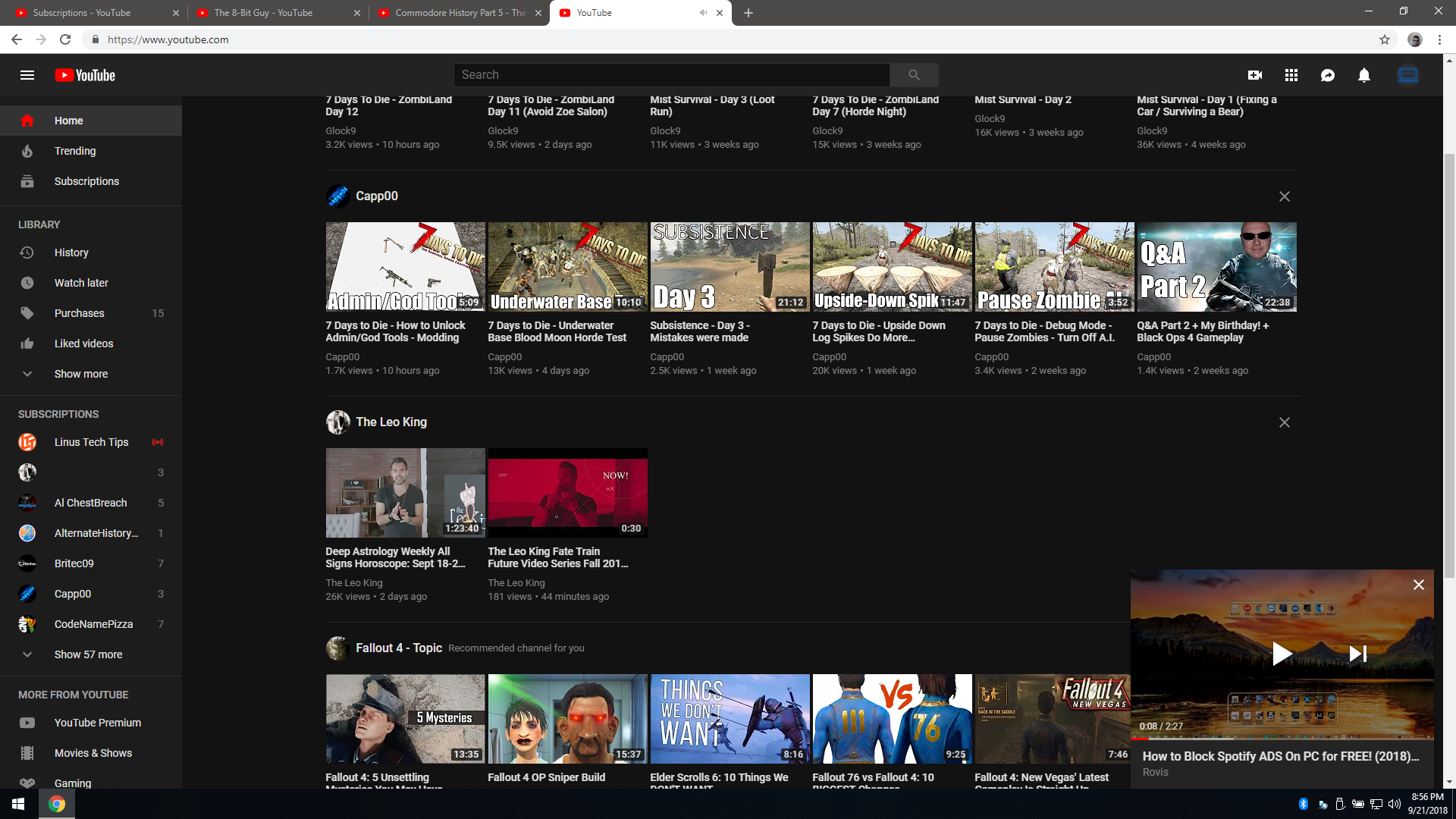Open the video upload (create) icon

click(x=1255, y=74)
